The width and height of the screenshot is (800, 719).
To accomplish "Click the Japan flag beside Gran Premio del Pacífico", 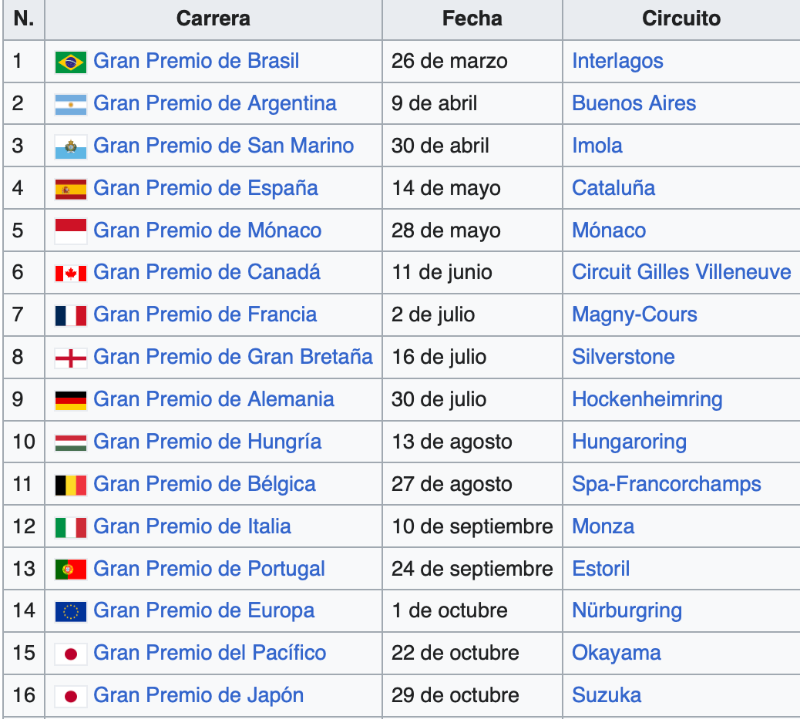I will tap(70, 654).
